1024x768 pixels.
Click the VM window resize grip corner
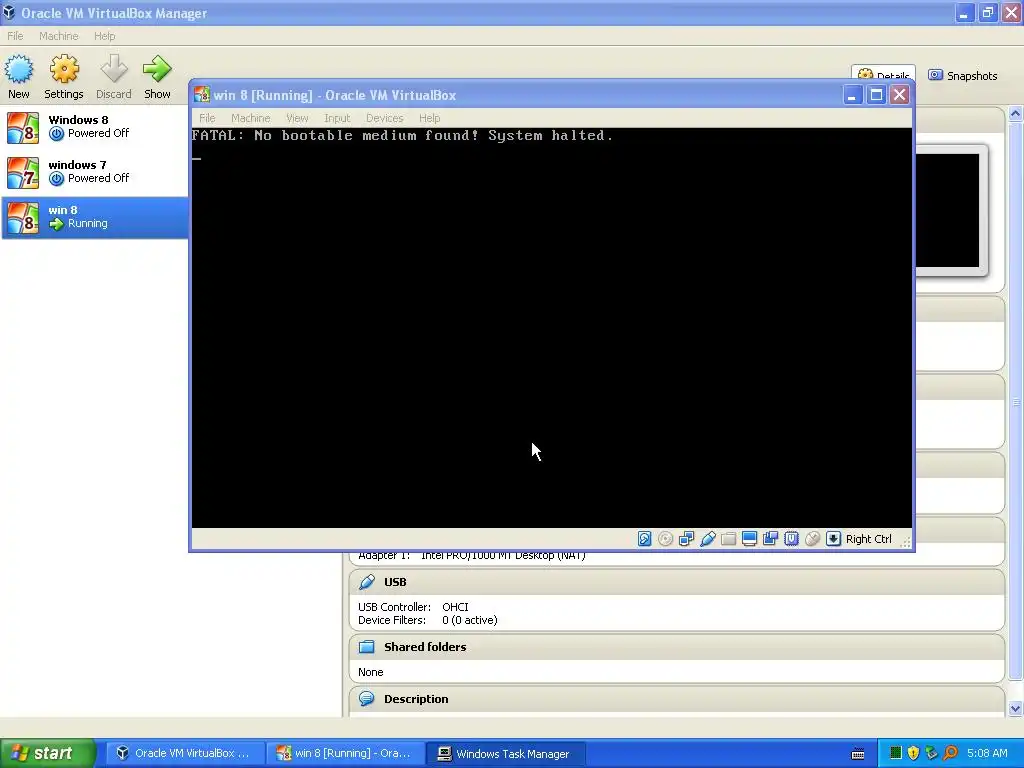point(906,541)
